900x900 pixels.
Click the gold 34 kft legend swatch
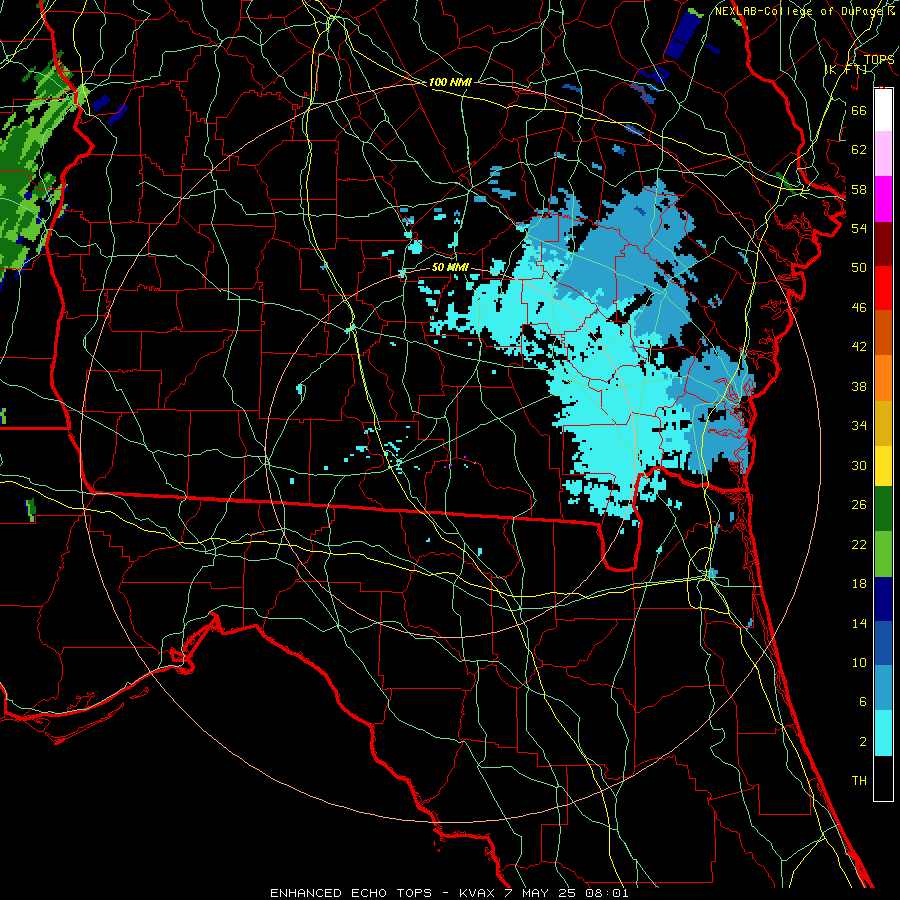[x=883, y=421]
